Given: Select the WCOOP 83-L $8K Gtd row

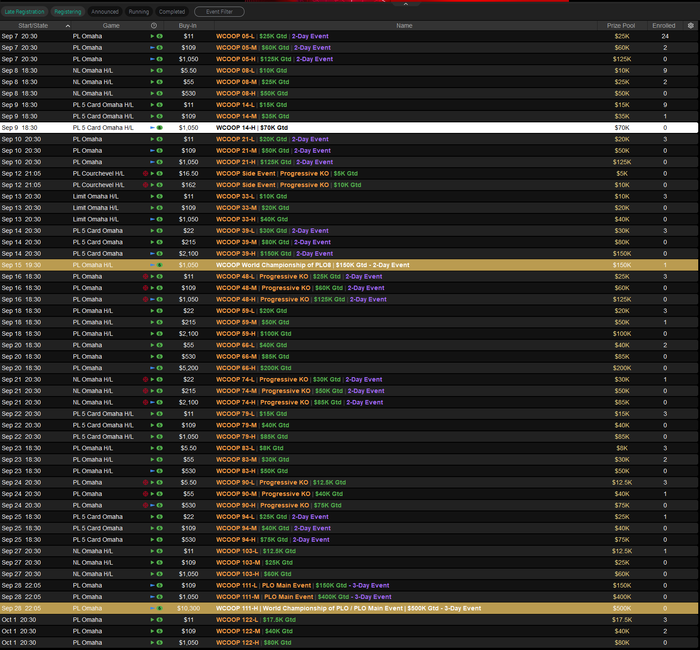Looking at the screenshot, I should point(349,448).
